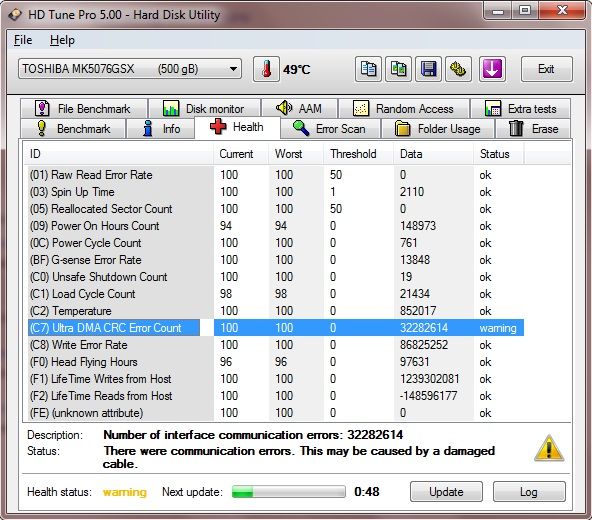Select the Head Flying Hours row
The image size is (592, 520).
tap(276, 362)
